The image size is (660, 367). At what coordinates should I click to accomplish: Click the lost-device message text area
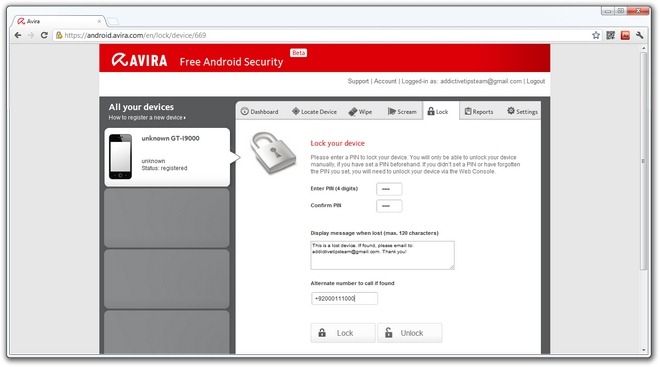click(382, 255)
